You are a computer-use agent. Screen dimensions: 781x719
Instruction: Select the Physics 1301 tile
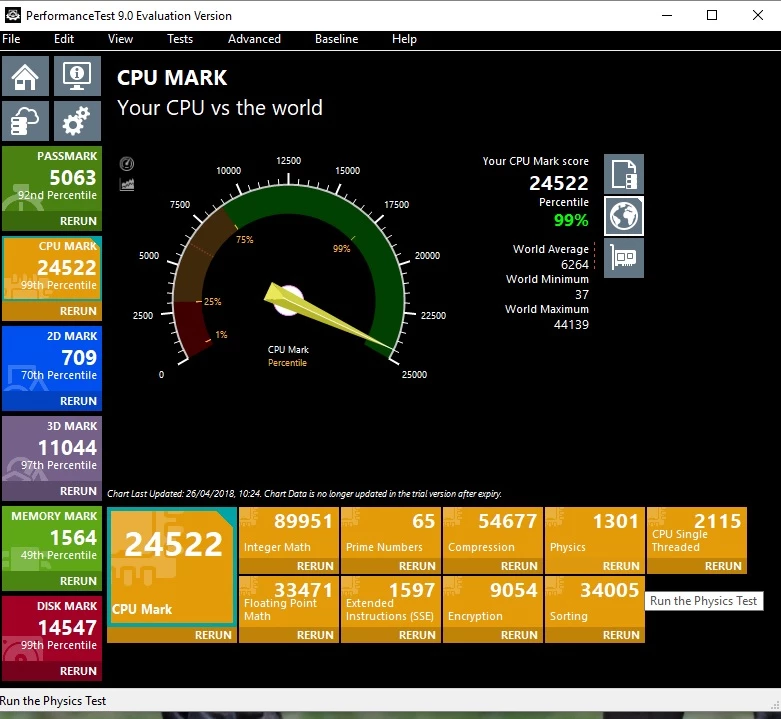click(x=595, y=532)
